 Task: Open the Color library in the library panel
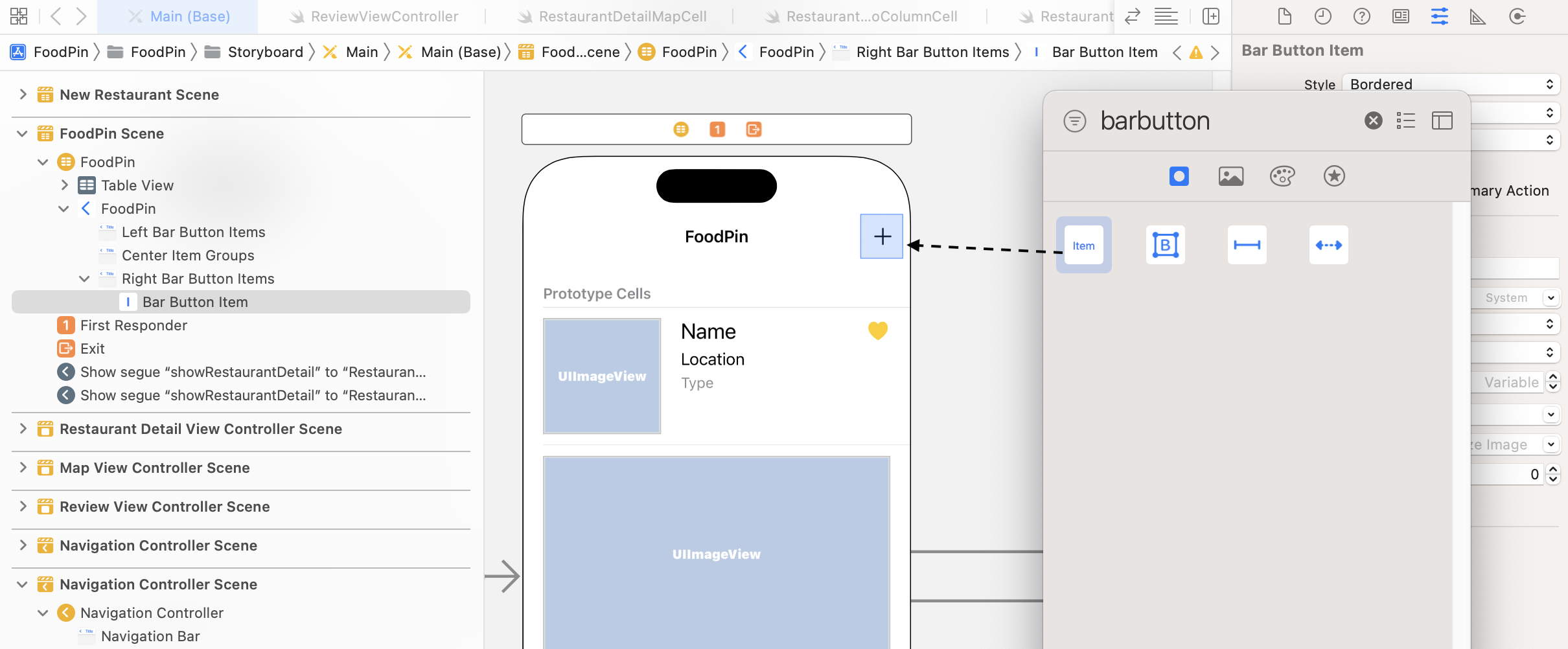point(1282,176)
